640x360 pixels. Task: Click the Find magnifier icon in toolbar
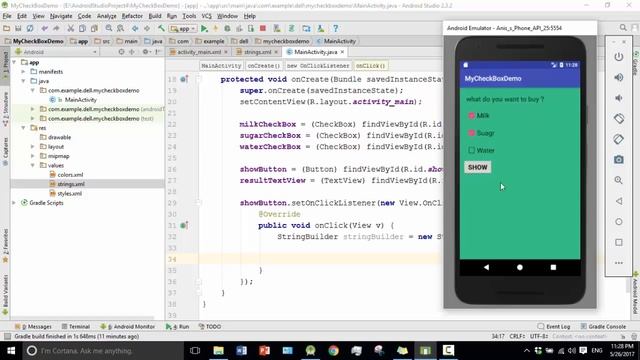[109, 29]
